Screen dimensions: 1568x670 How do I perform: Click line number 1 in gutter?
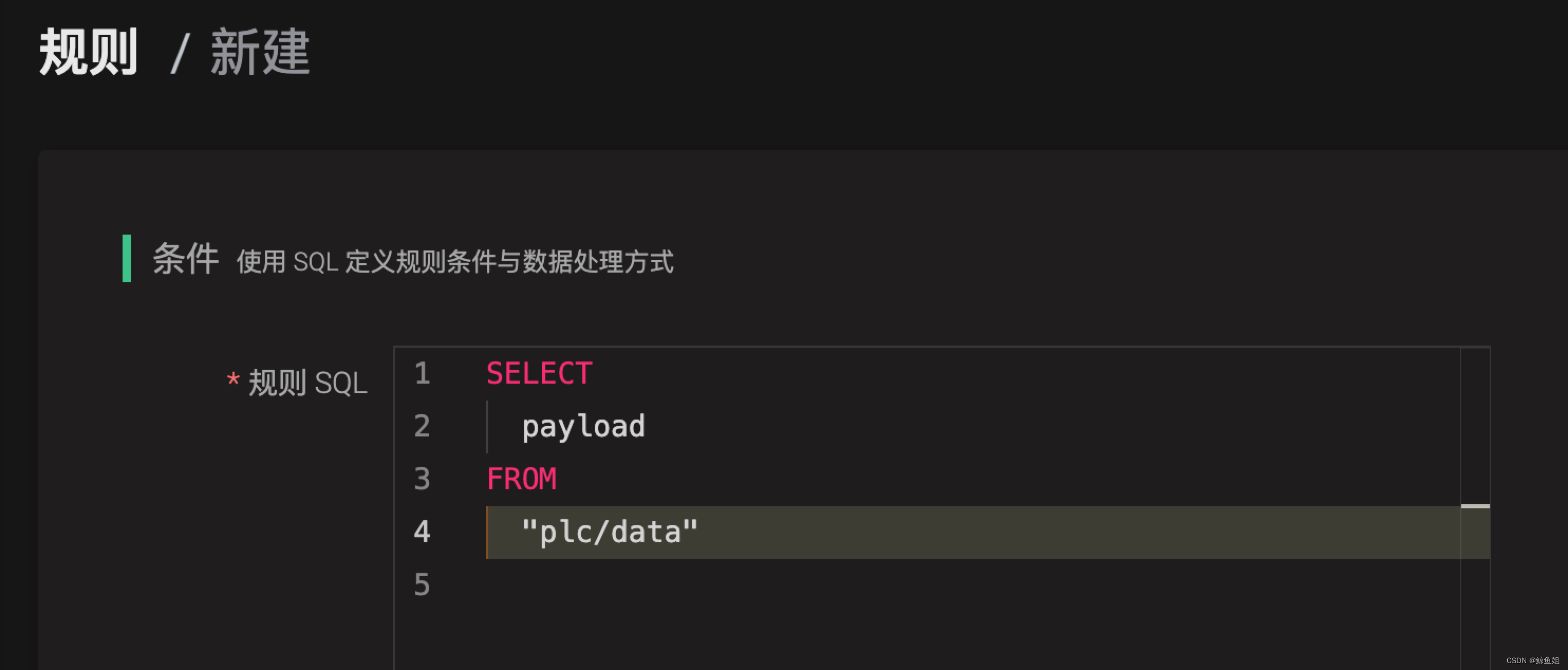422,374
